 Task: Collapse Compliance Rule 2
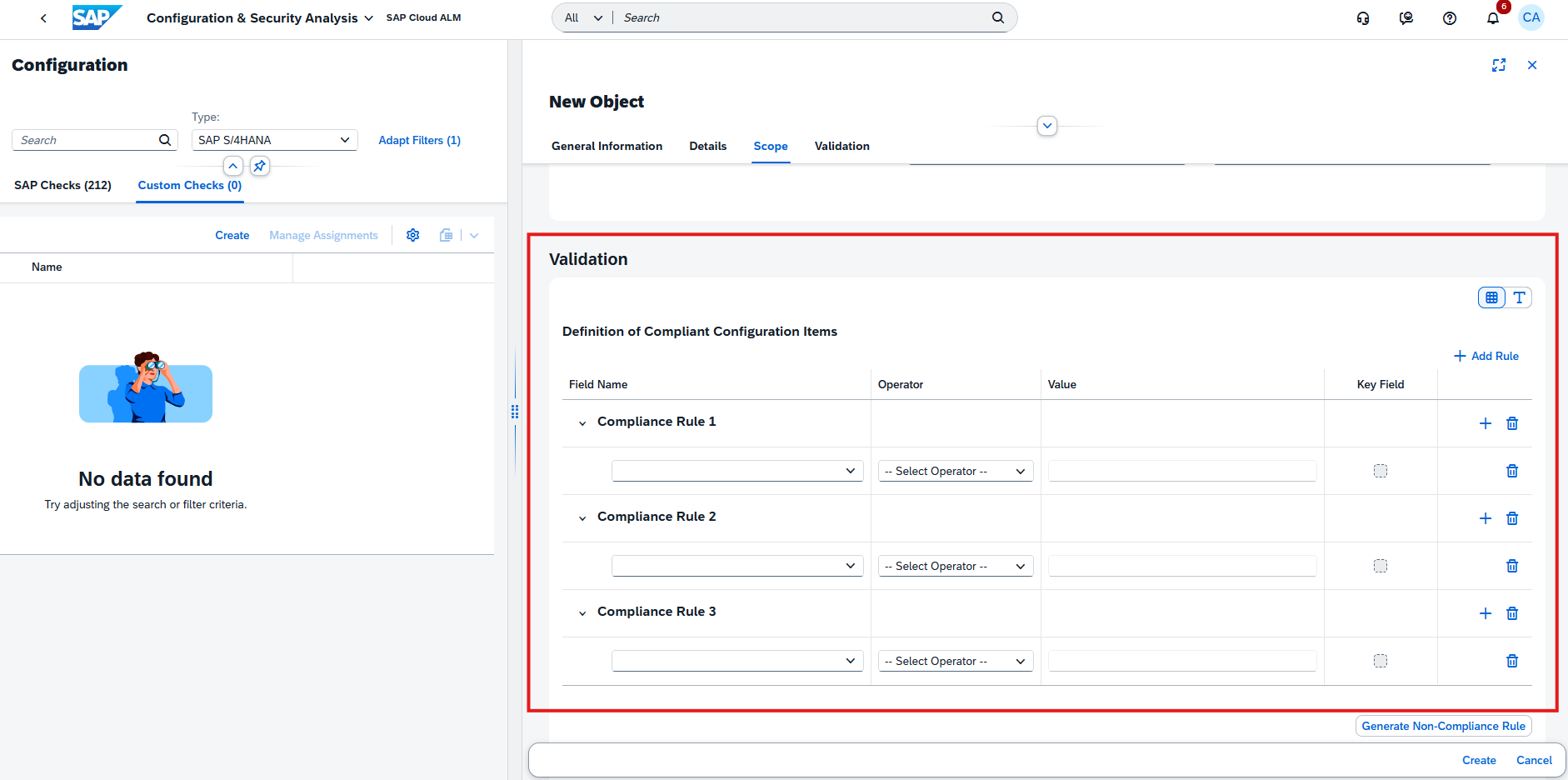pos(582,518)
